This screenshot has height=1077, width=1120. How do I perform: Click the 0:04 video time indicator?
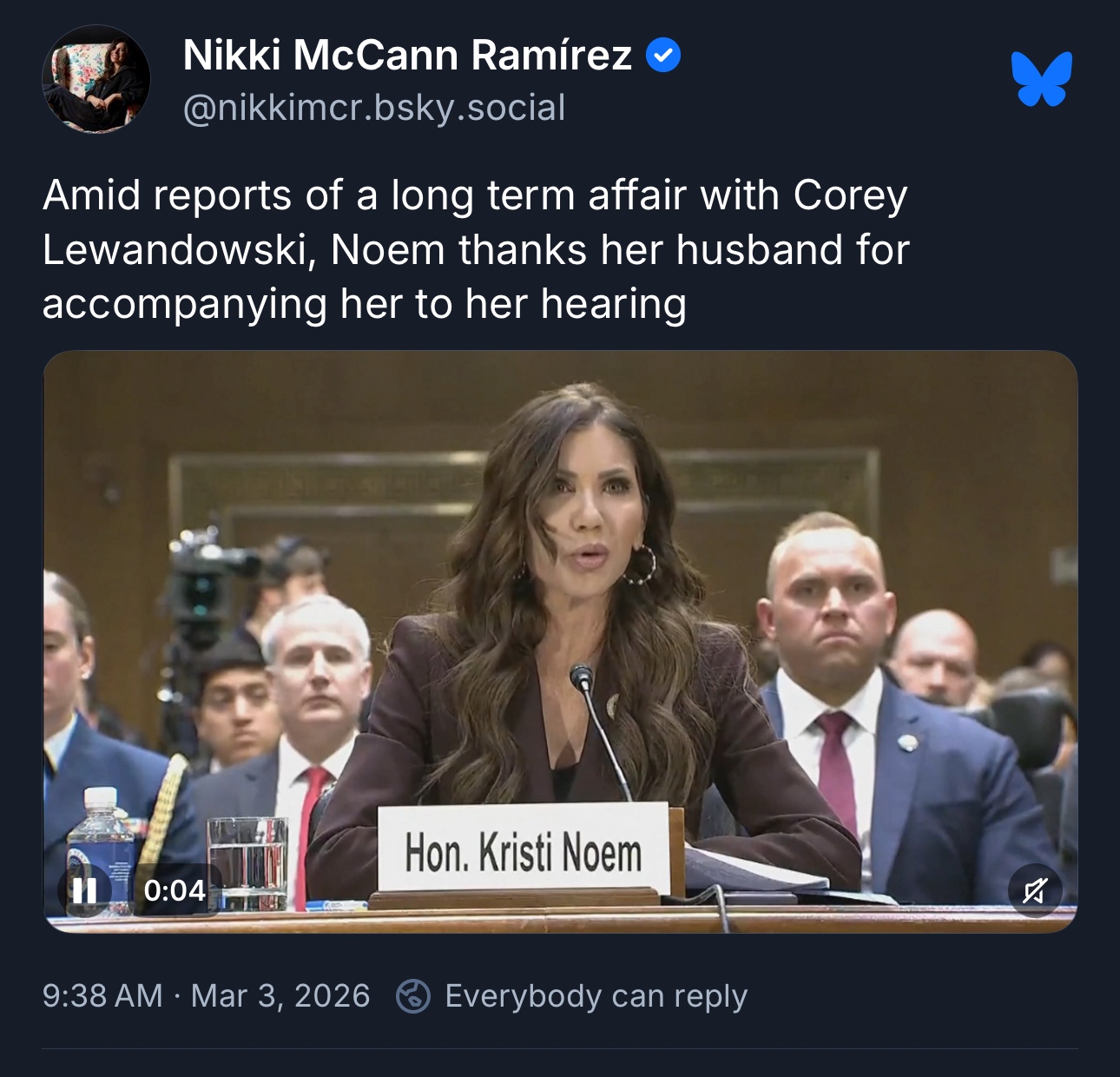pyautogui.click(x=175, y=890)
